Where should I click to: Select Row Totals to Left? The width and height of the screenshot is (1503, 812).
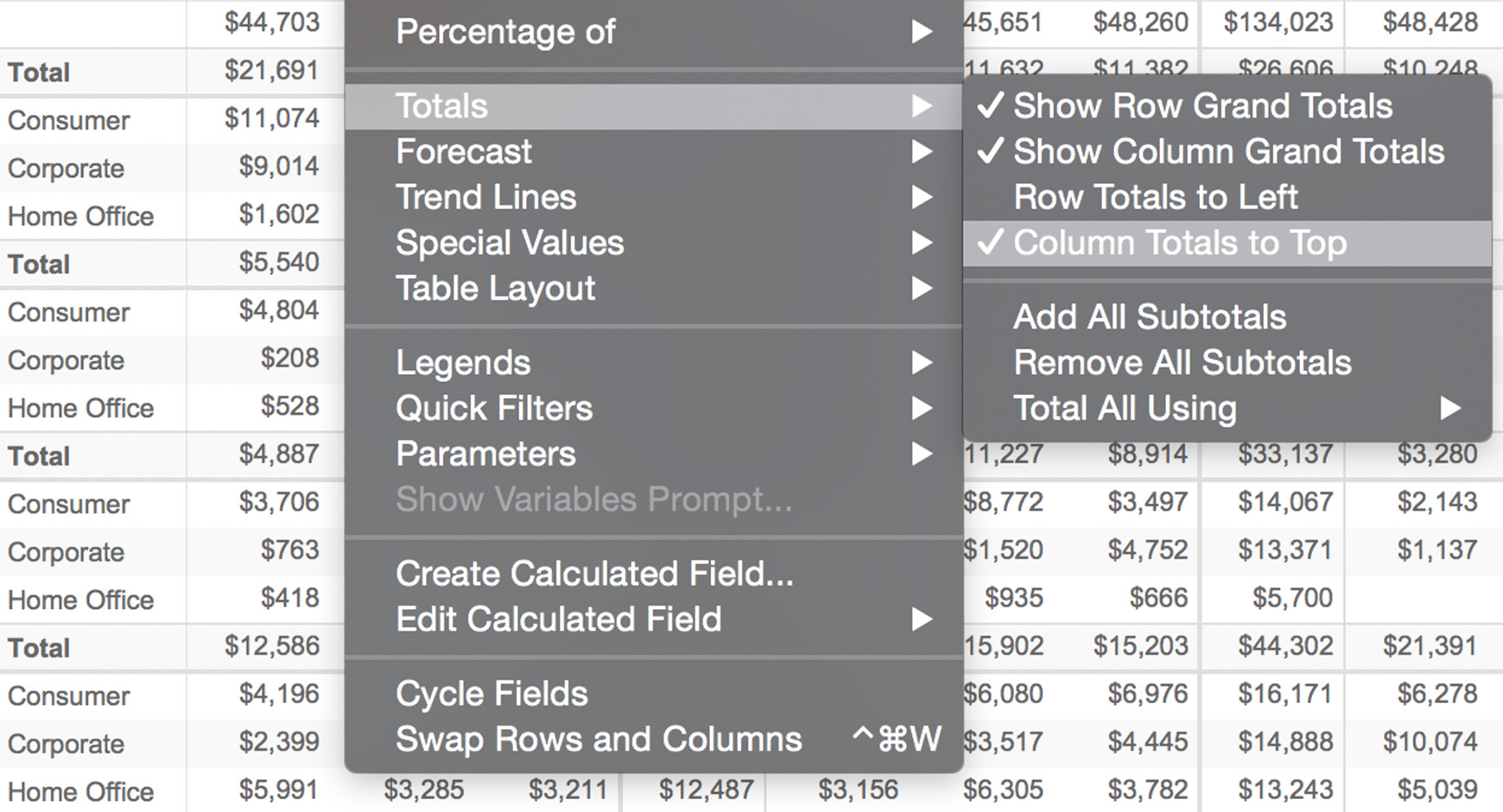point(1227,198)
